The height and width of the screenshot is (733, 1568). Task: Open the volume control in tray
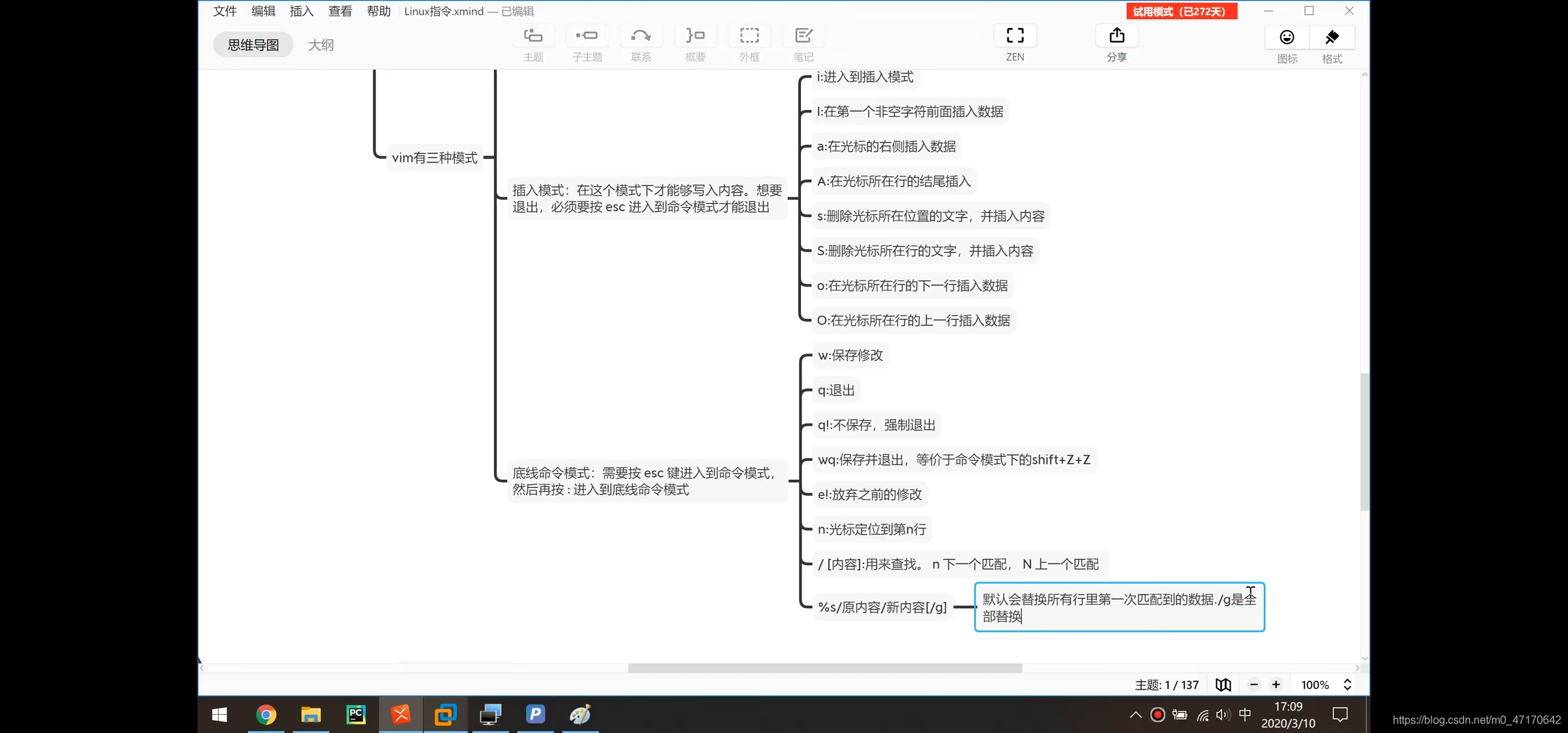click(x=1223, y=715)
